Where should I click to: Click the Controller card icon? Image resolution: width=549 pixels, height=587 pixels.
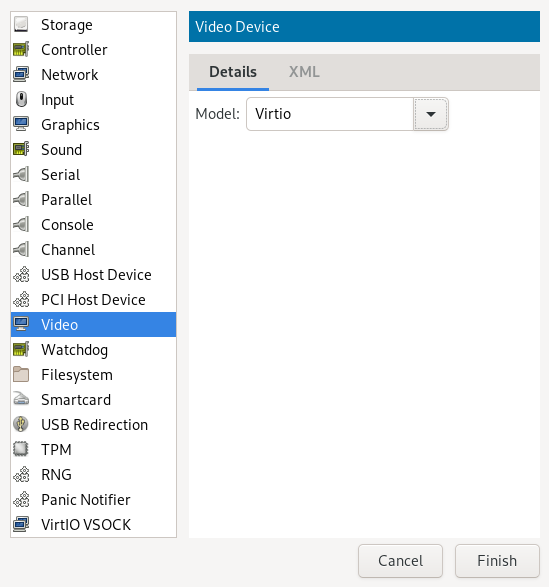(x=21, y=49)
